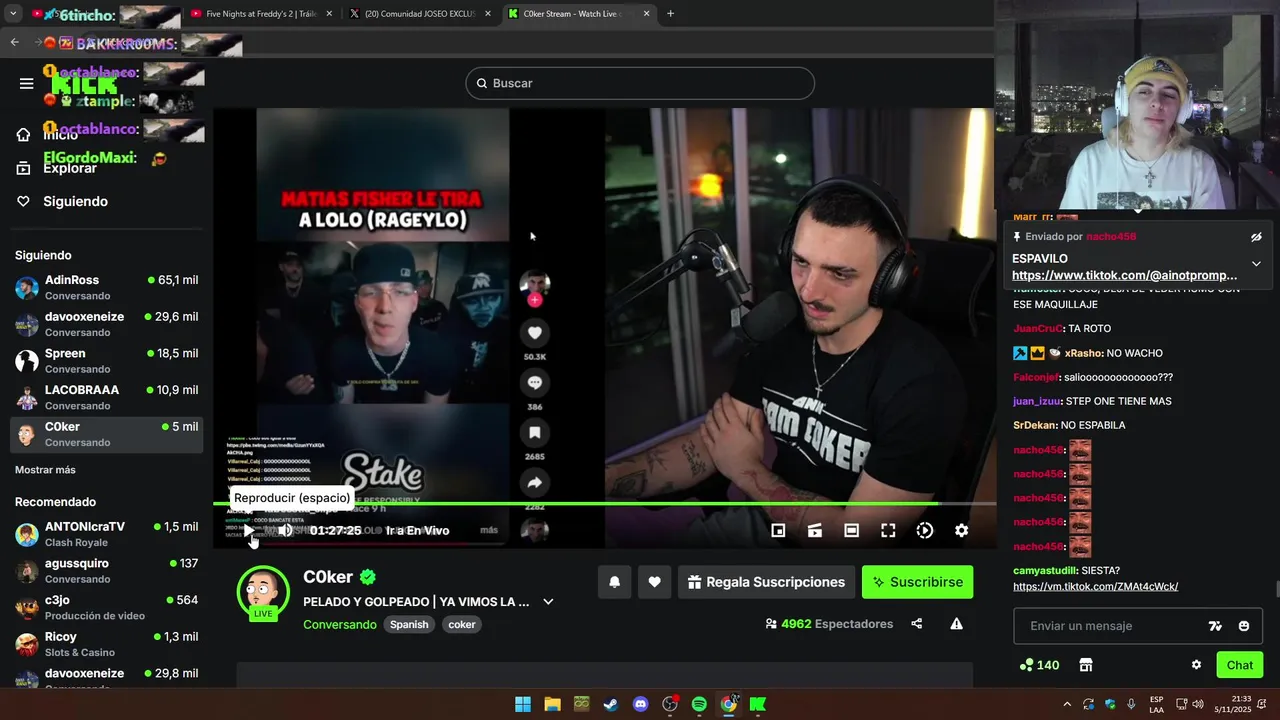The height and width of the screenshot is (720, 1280).
Task: Open C0ker's channel avatar
Action: [263, 591]
